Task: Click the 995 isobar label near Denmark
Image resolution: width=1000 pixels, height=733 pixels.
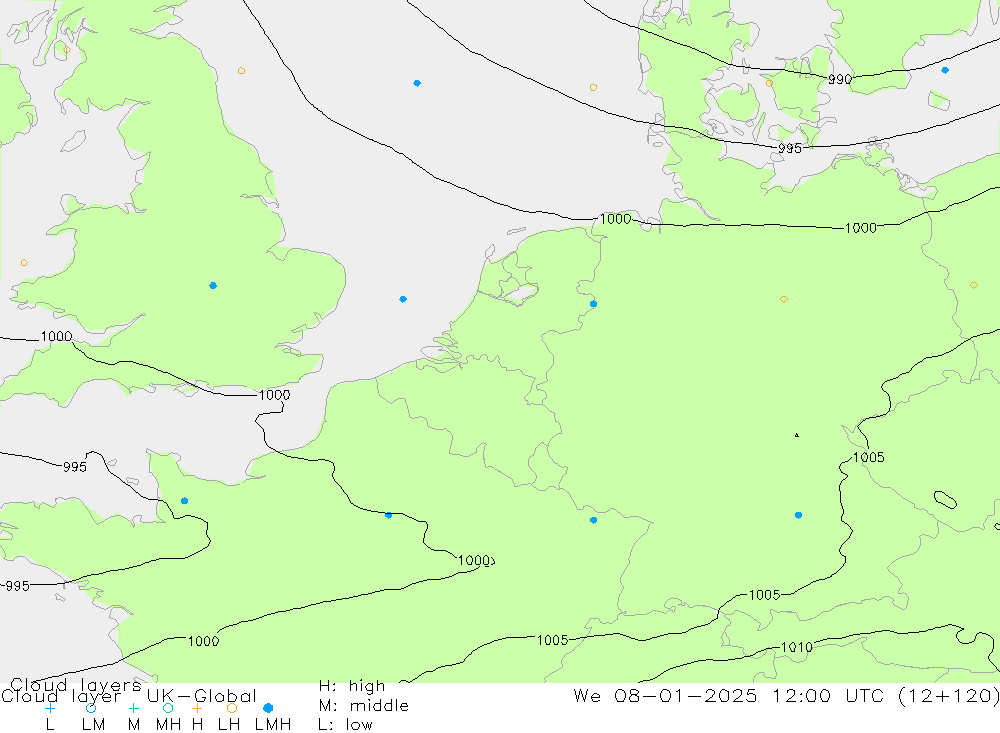Action: (790, 149)
